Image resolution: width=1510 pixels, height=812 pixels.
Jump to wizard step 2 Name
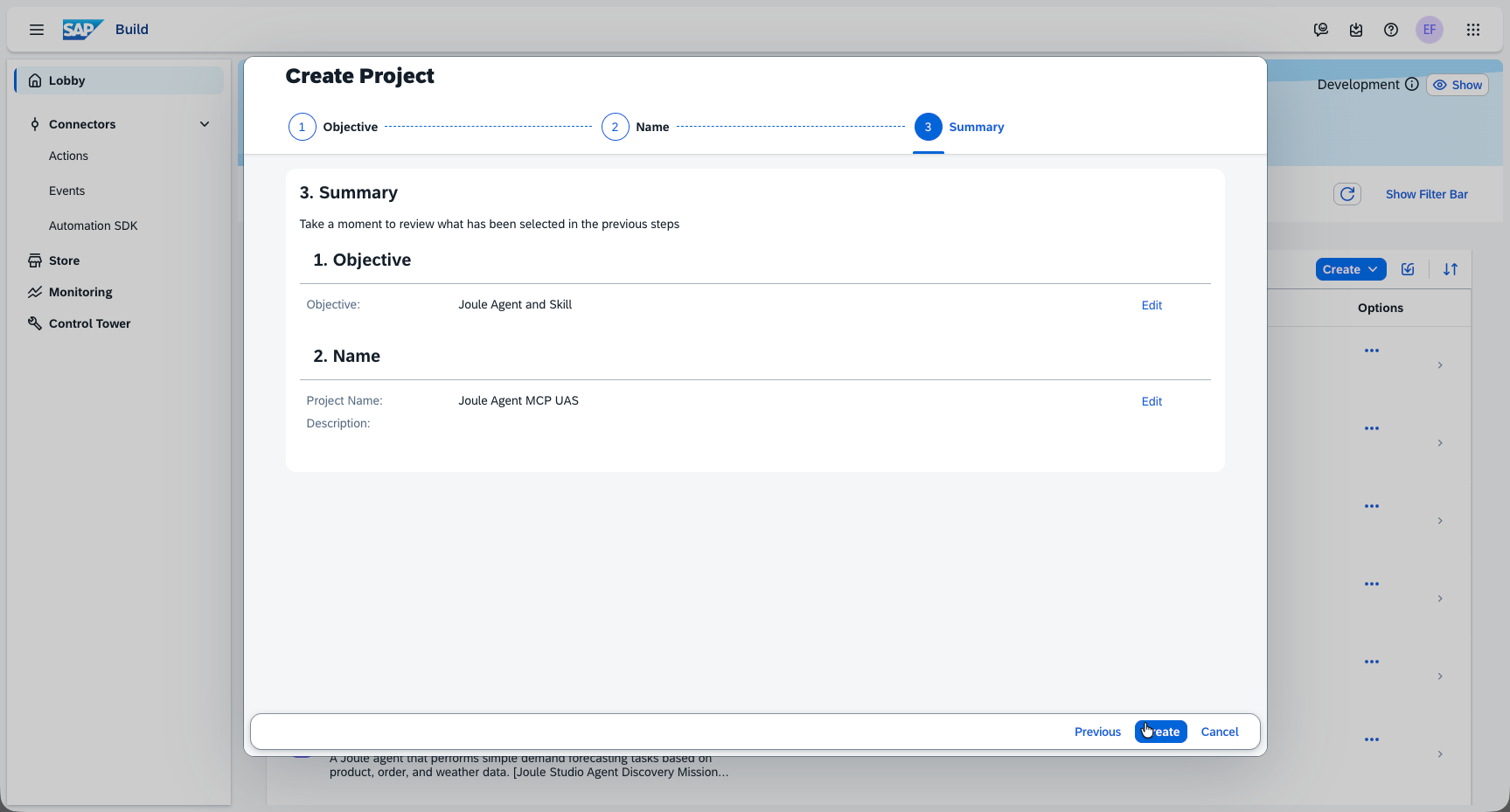[636, 127]
